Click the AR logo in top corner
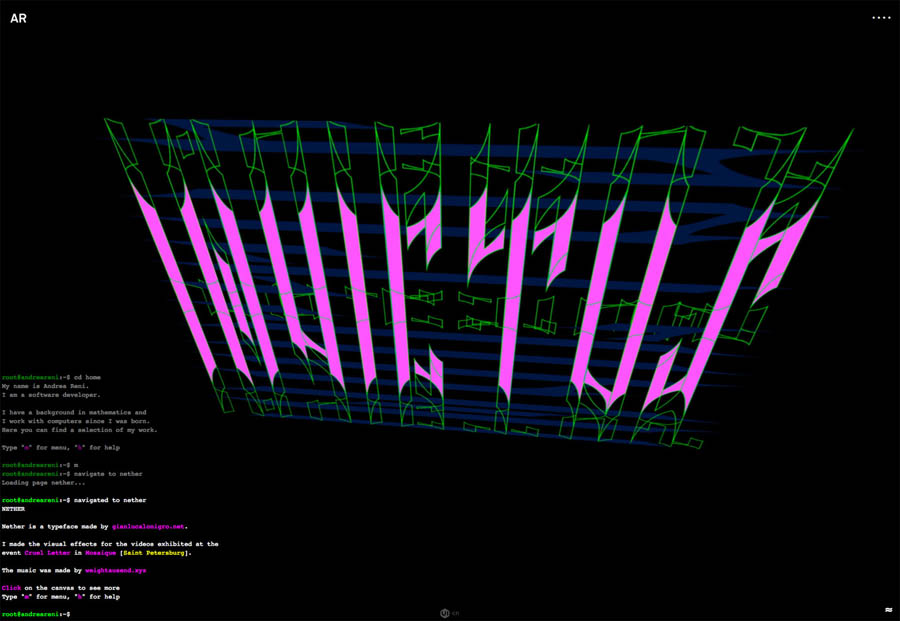900x621 pixels. point(18,18)
